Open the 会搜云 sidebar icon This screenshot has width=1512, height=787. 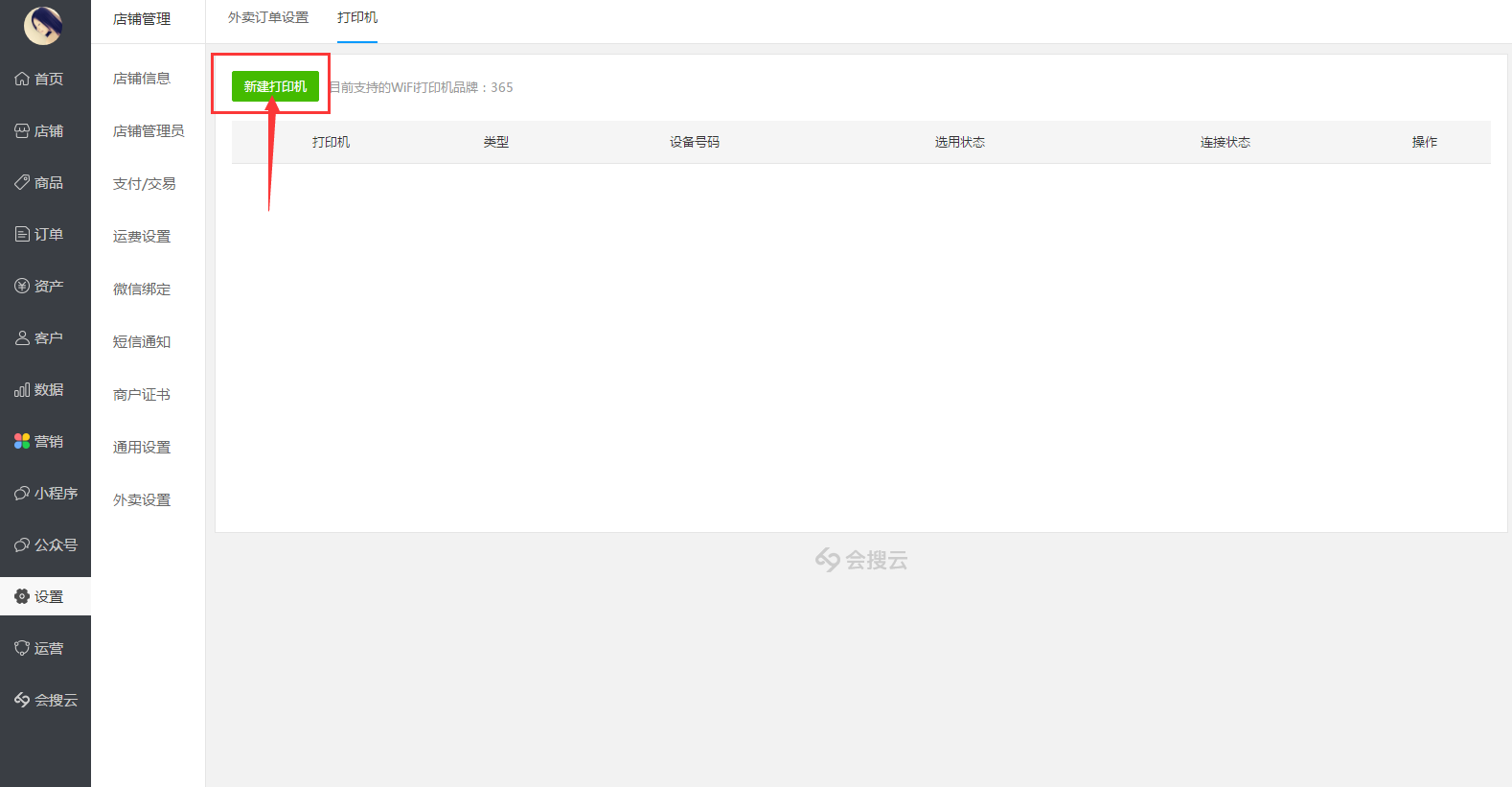(x=22, y=700)
